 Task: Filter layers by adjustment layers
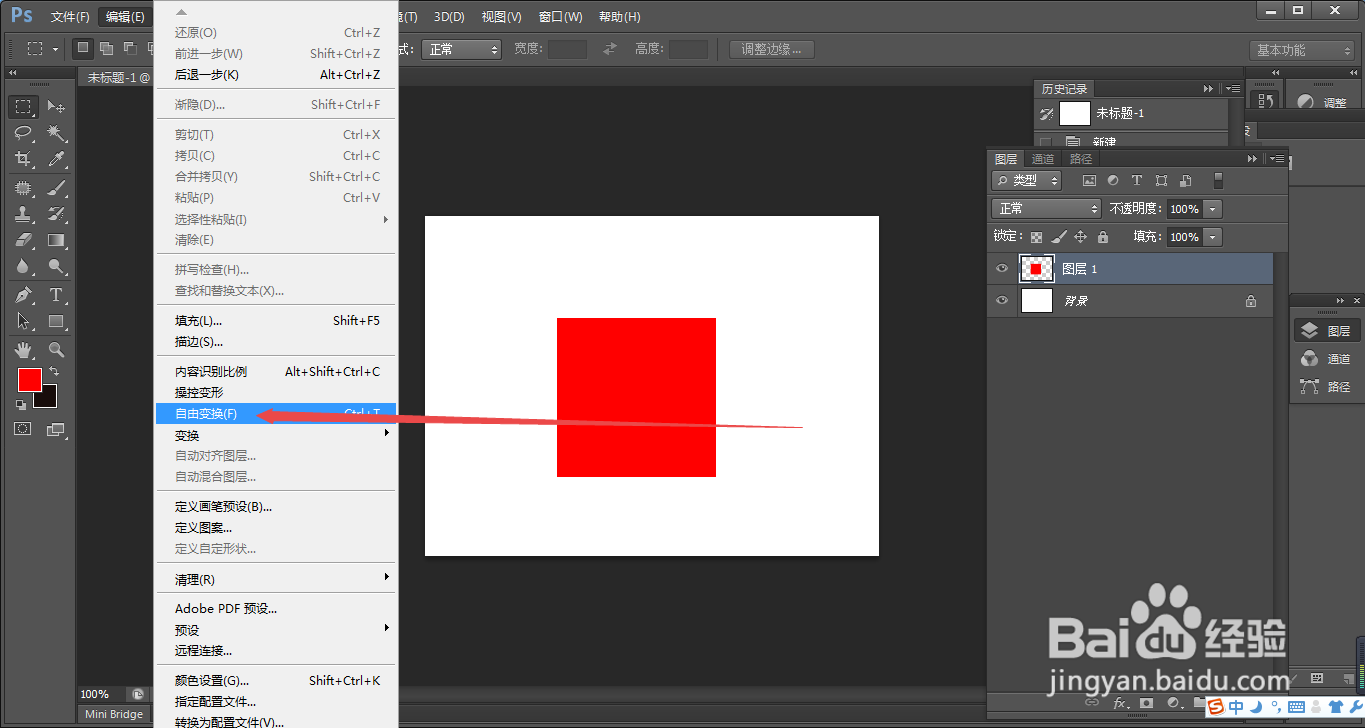tap(1113, 181)
